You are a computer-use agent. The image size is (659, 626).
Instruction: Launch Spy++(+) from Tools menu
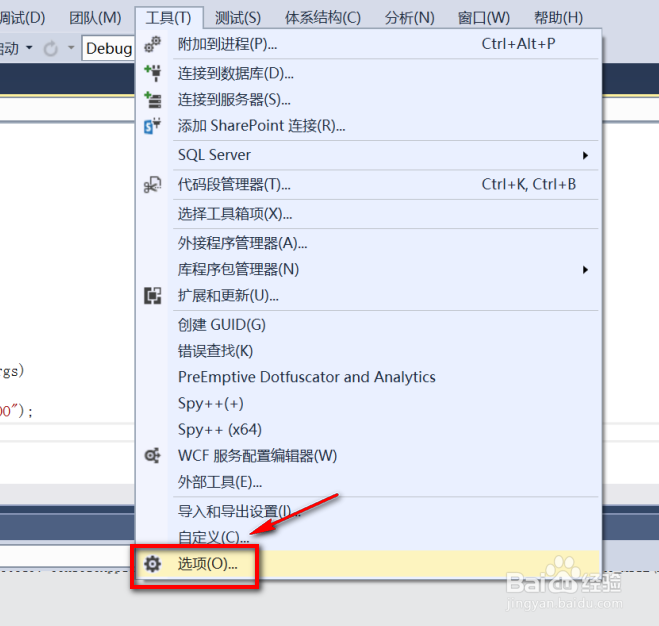[369, 403]
